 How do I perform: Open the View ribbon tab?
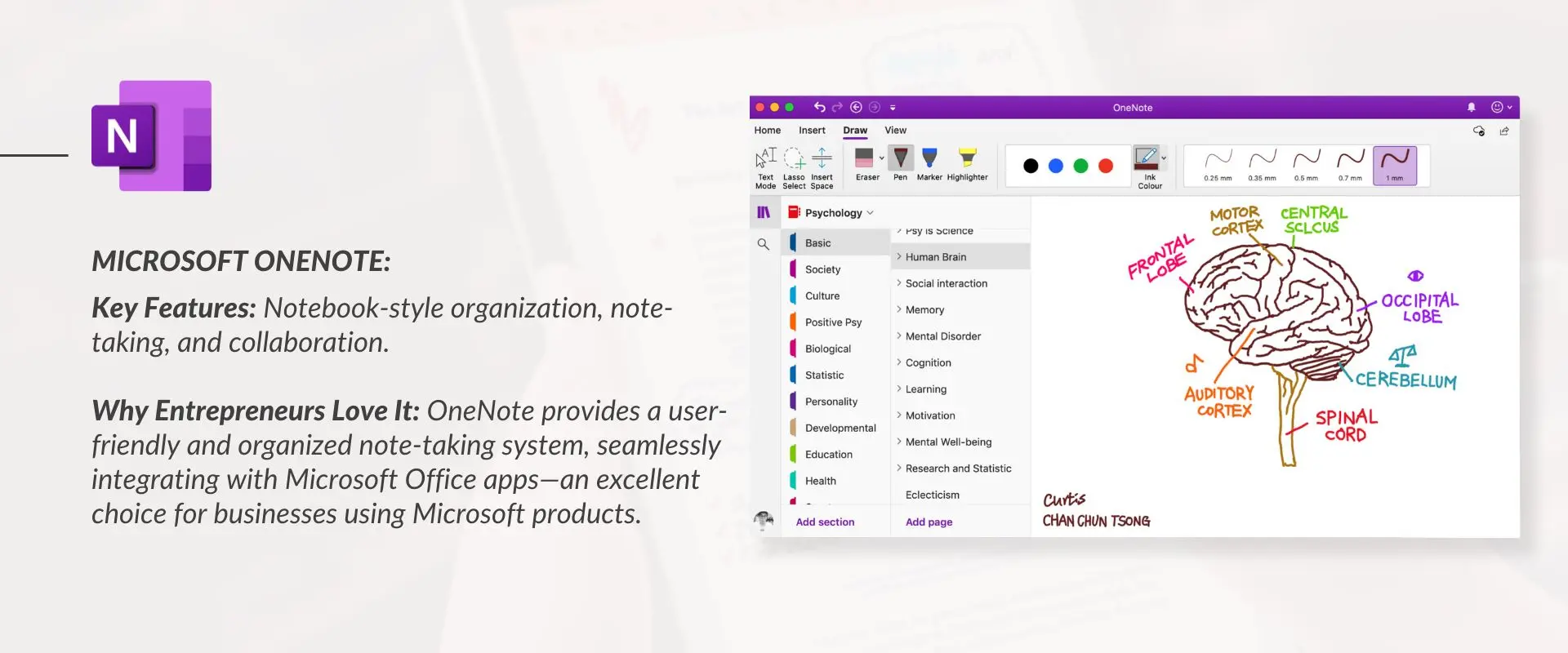tap(895, 131)
